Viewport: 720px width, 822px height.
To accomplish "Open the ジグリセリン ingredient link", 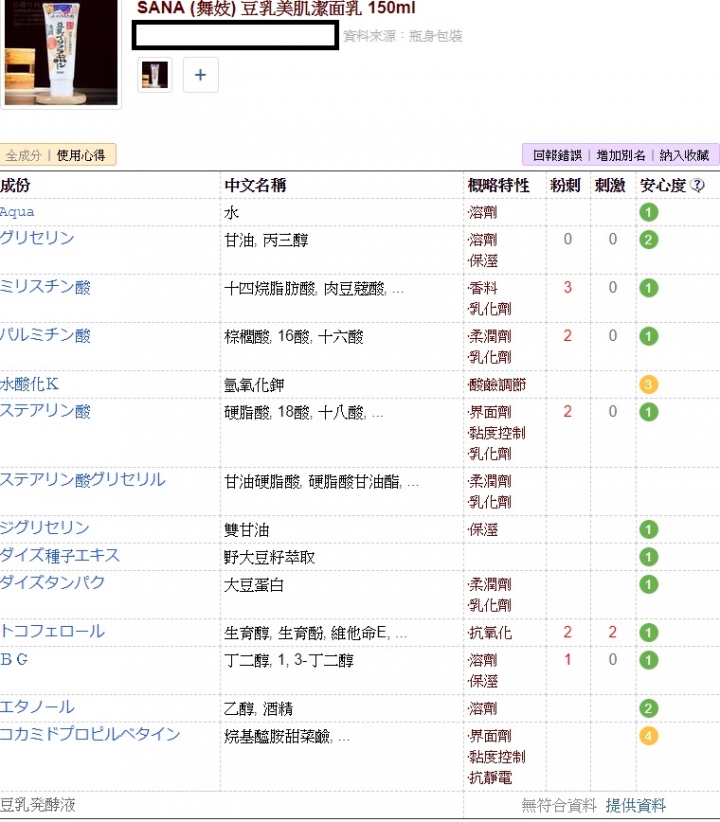I will tap(45, 528).
